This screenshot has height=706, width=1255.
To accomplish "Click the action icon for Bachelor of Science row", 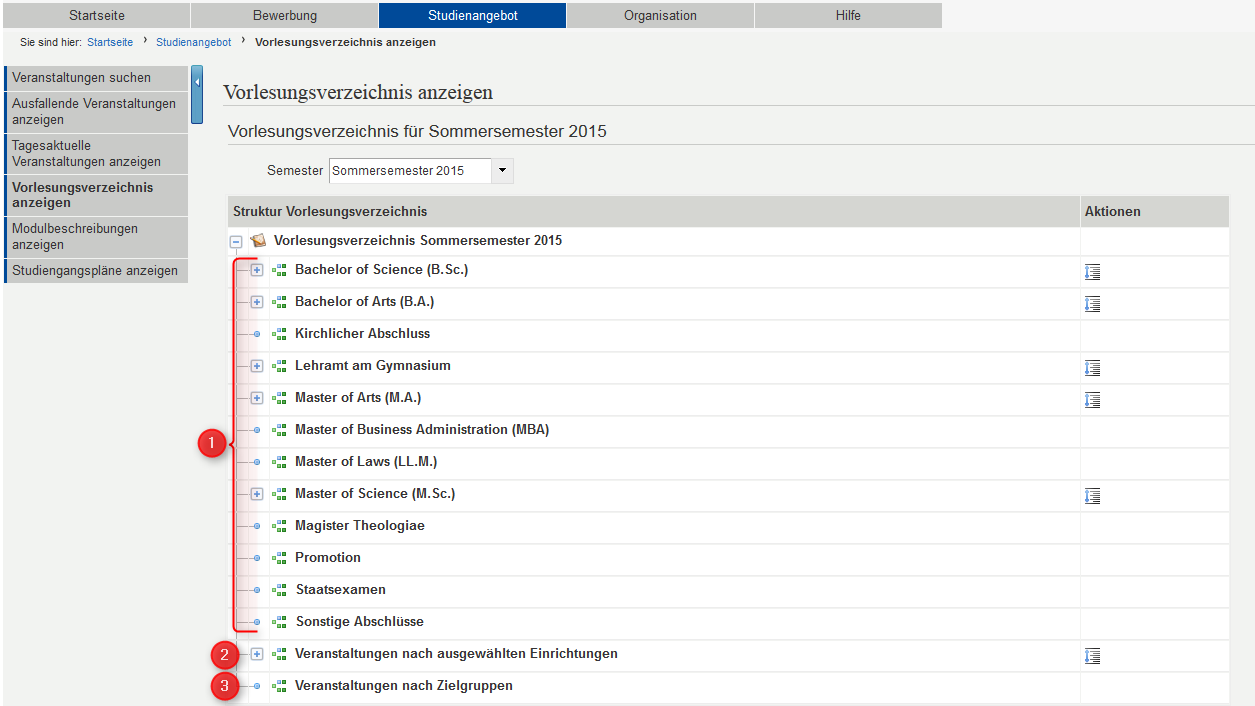I will click(x=1092, y=272).
